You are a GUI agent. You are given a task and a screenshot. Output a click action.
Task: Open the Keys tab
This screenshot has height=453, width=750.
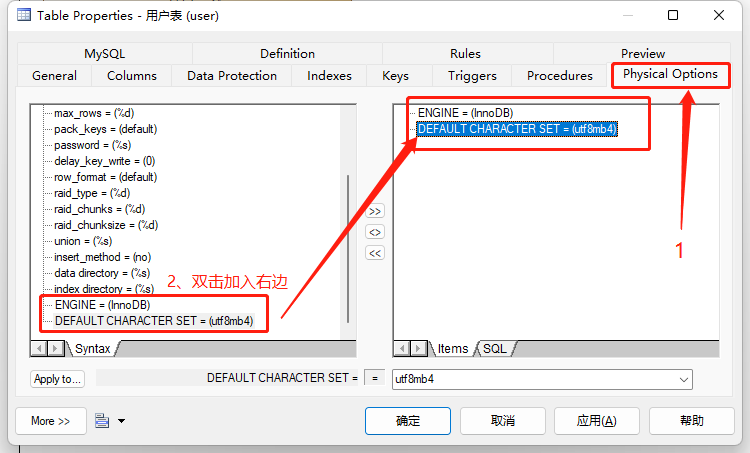395,76
